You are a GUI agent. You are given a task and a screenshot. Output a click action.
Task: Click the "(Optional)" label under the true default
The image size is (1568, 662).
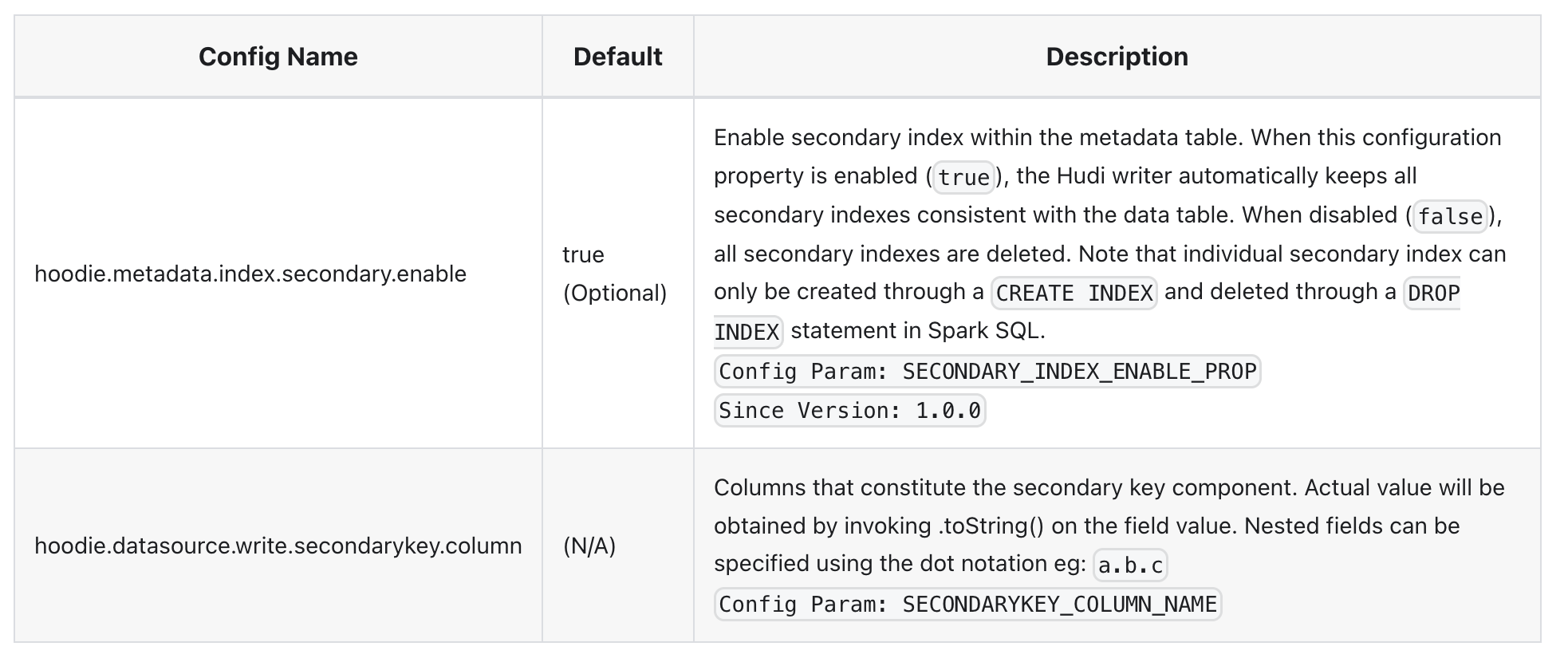point(615,293)
